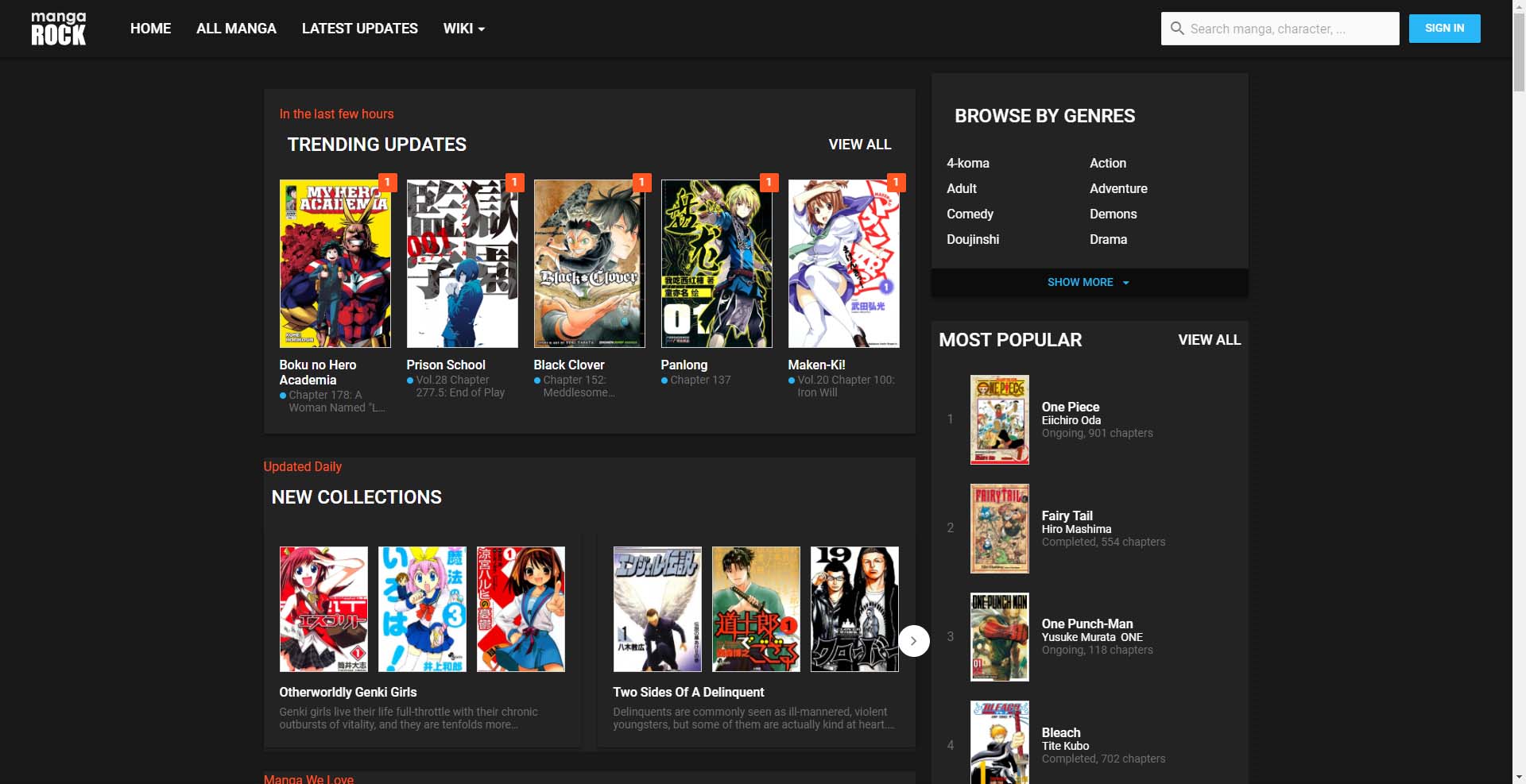Viewport: 1526px width, 784px height.
Task: Open the Boku no Hero Academia cover
Action: [x=335, y=264]
